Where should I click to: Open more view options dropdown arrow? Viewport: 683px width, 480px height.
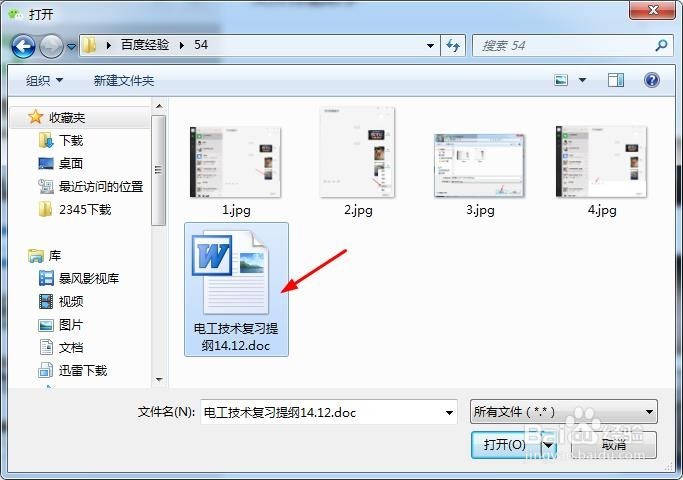coord(582,80)
